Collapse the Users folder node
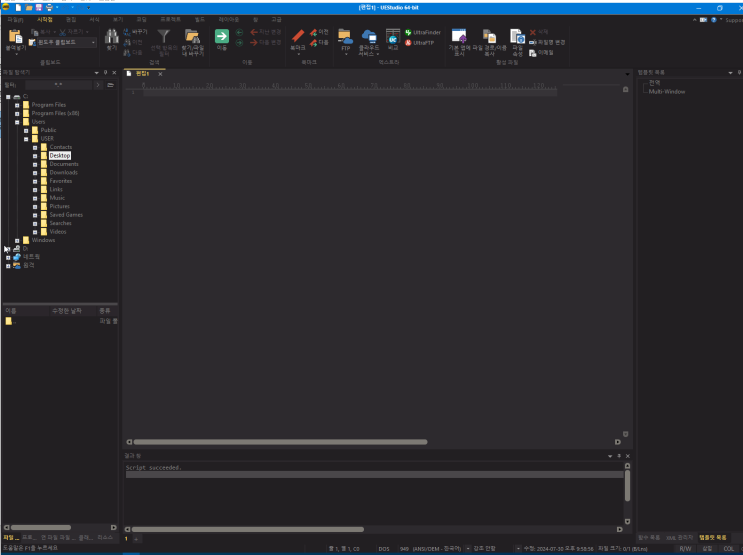This screenshot has width=743, height=555. 17,122
